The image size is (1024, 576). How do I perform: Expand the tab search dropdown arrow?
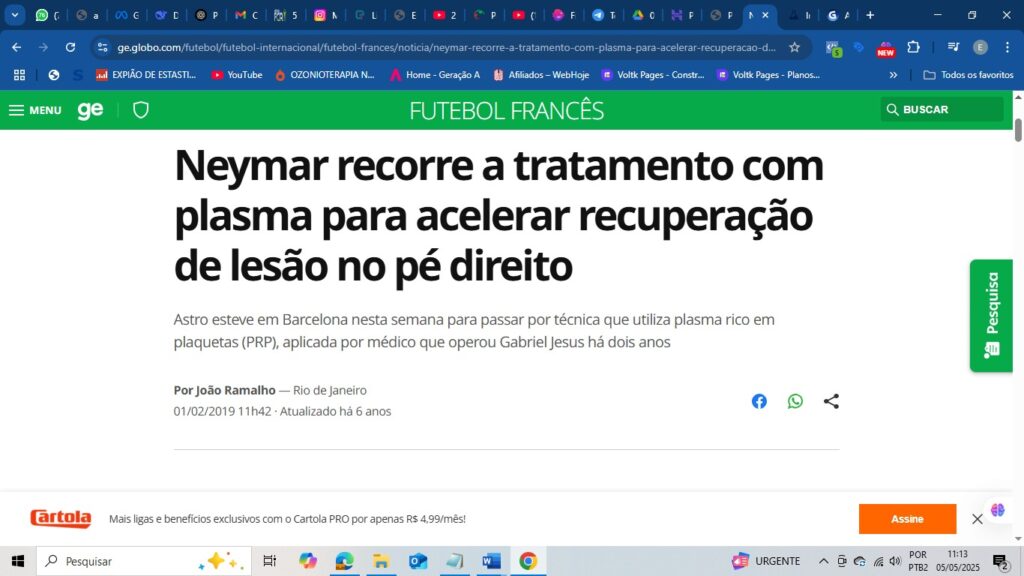[x=14, y=15]
